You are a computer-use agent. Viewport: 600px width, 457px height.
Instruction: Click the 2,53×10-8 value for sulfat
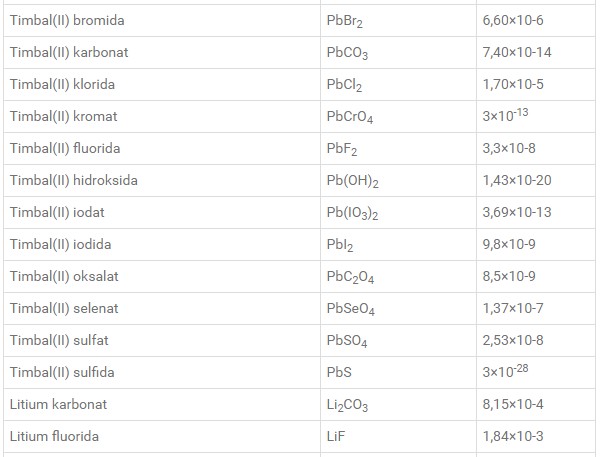click(x=513, y=340)
